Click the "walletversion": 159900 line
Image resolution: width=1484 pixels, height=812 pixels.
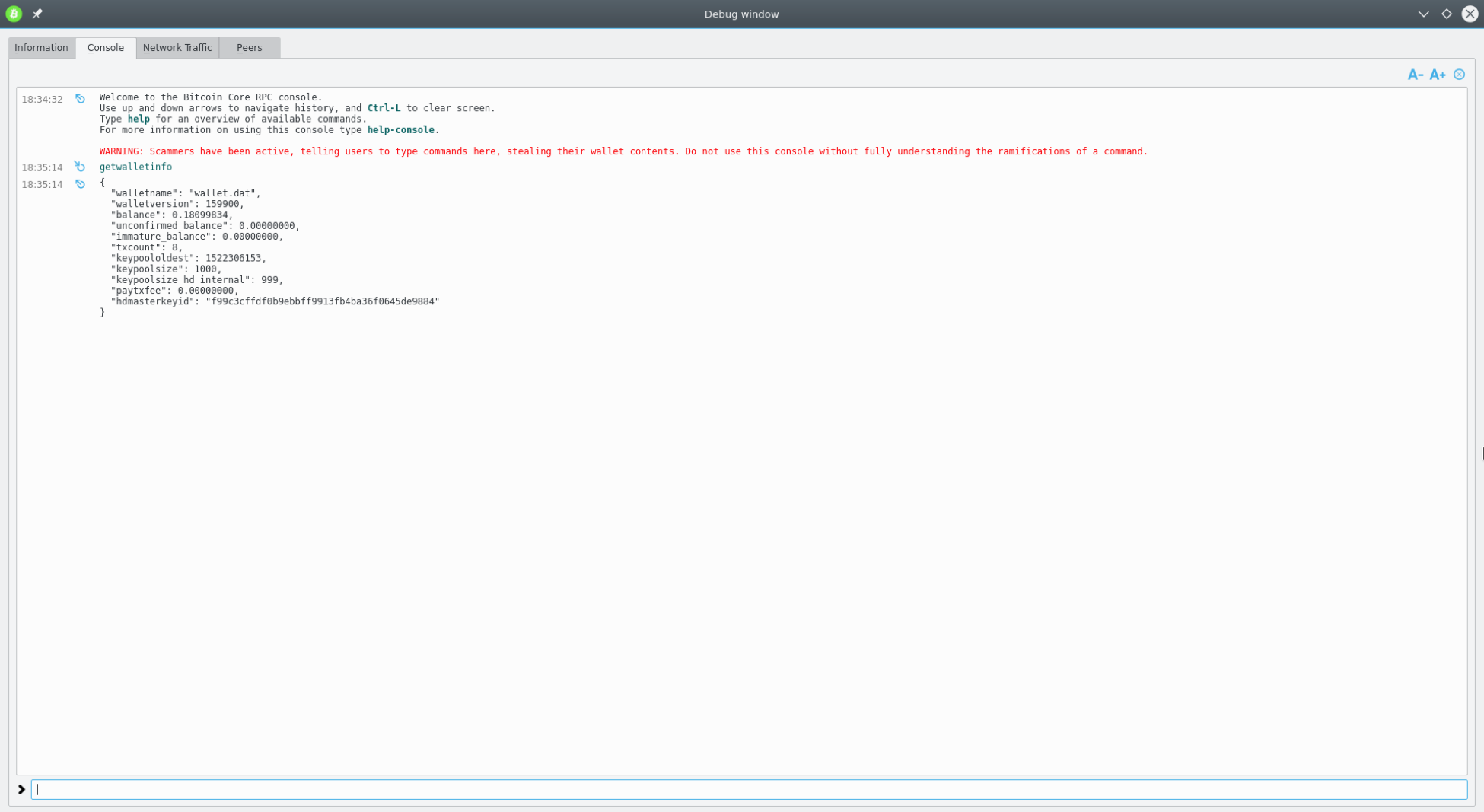(177, 204)
